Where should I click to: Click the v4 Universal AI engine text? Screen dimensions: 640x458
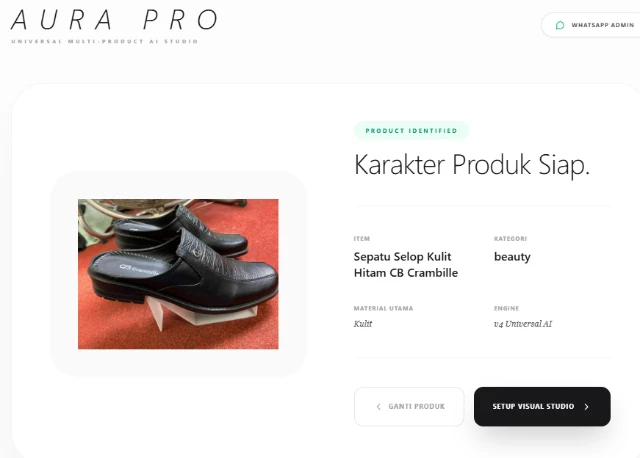pos(523,324)
